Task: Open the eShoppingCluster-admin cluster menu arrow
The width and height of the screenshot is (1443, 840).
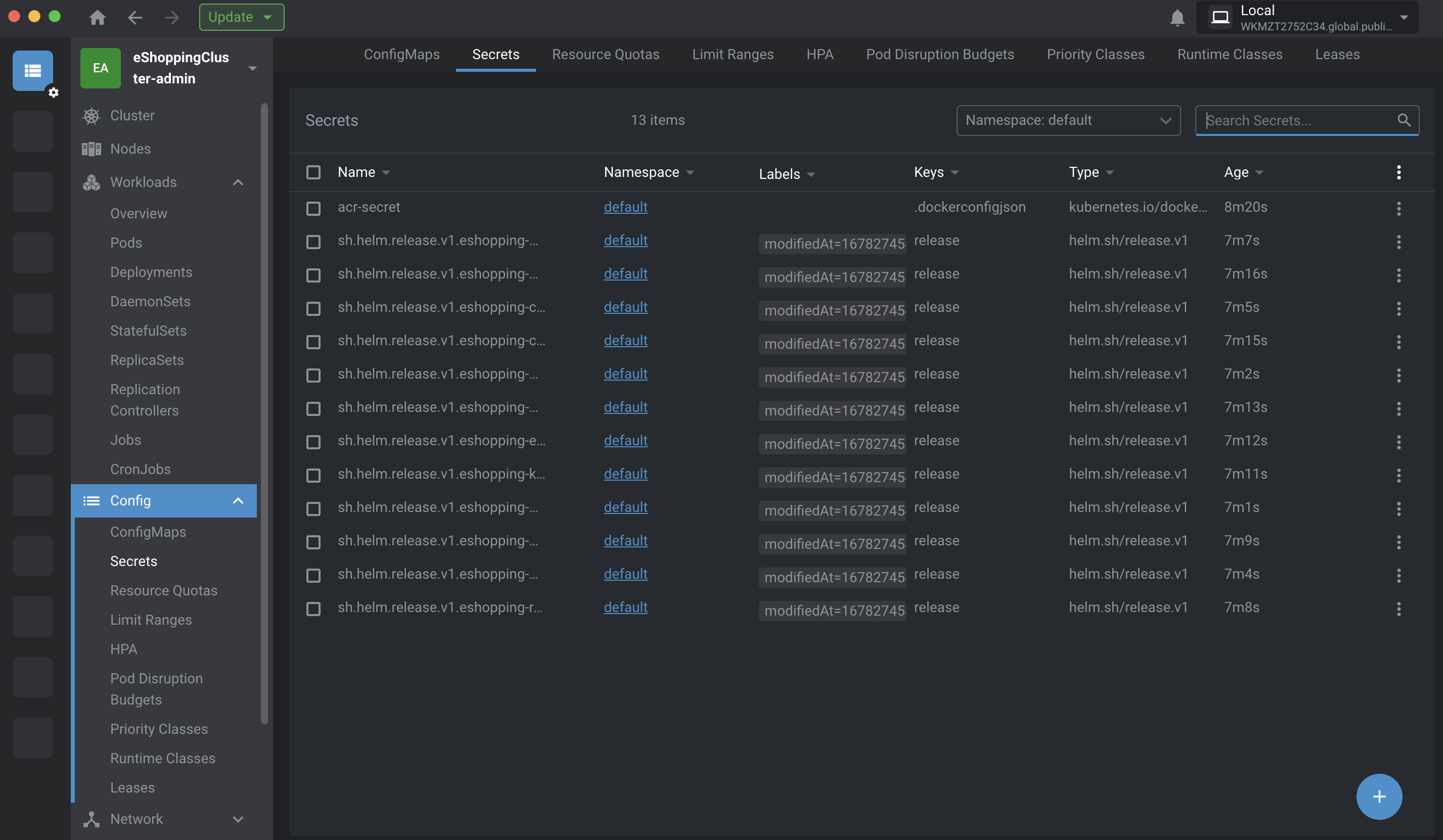Action: pyautogui.click(x=252, y=68)
